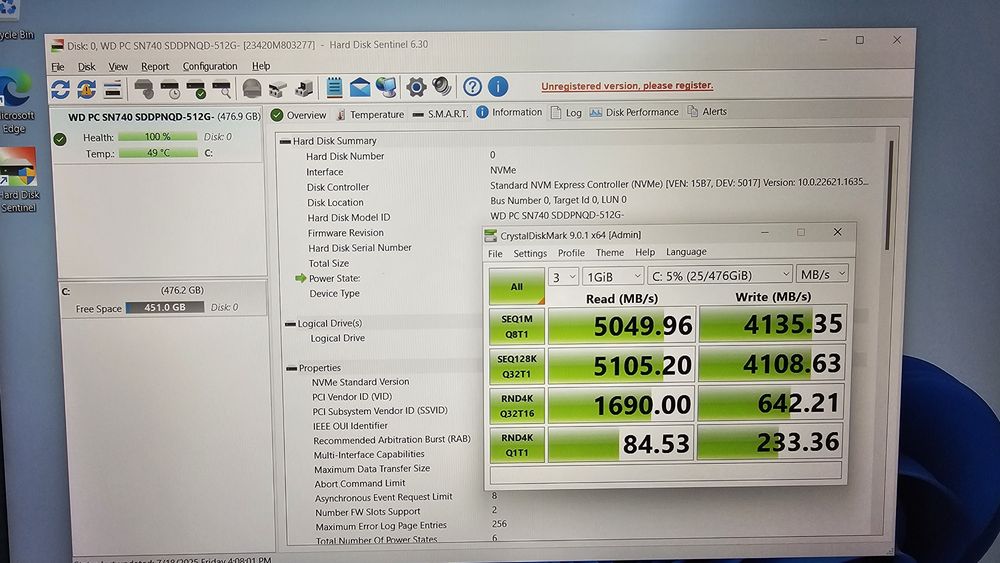Open the MB/s unit dropdown

pos(822,274)
